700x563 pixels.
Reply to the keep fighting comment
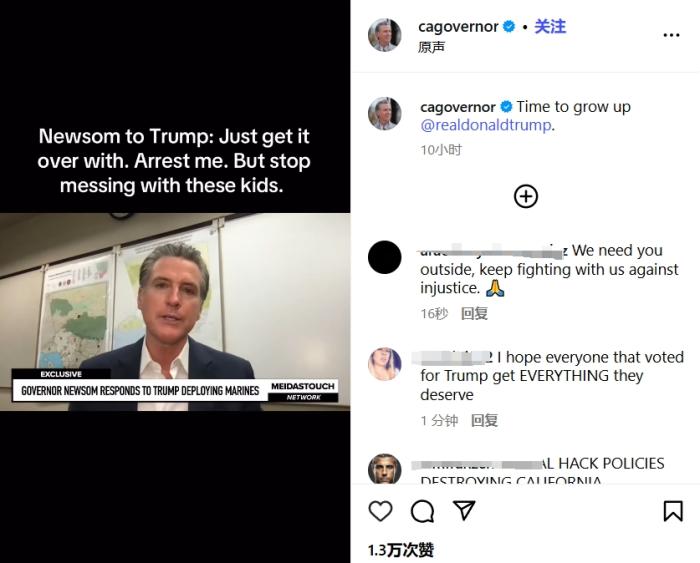tap(474, 313)
